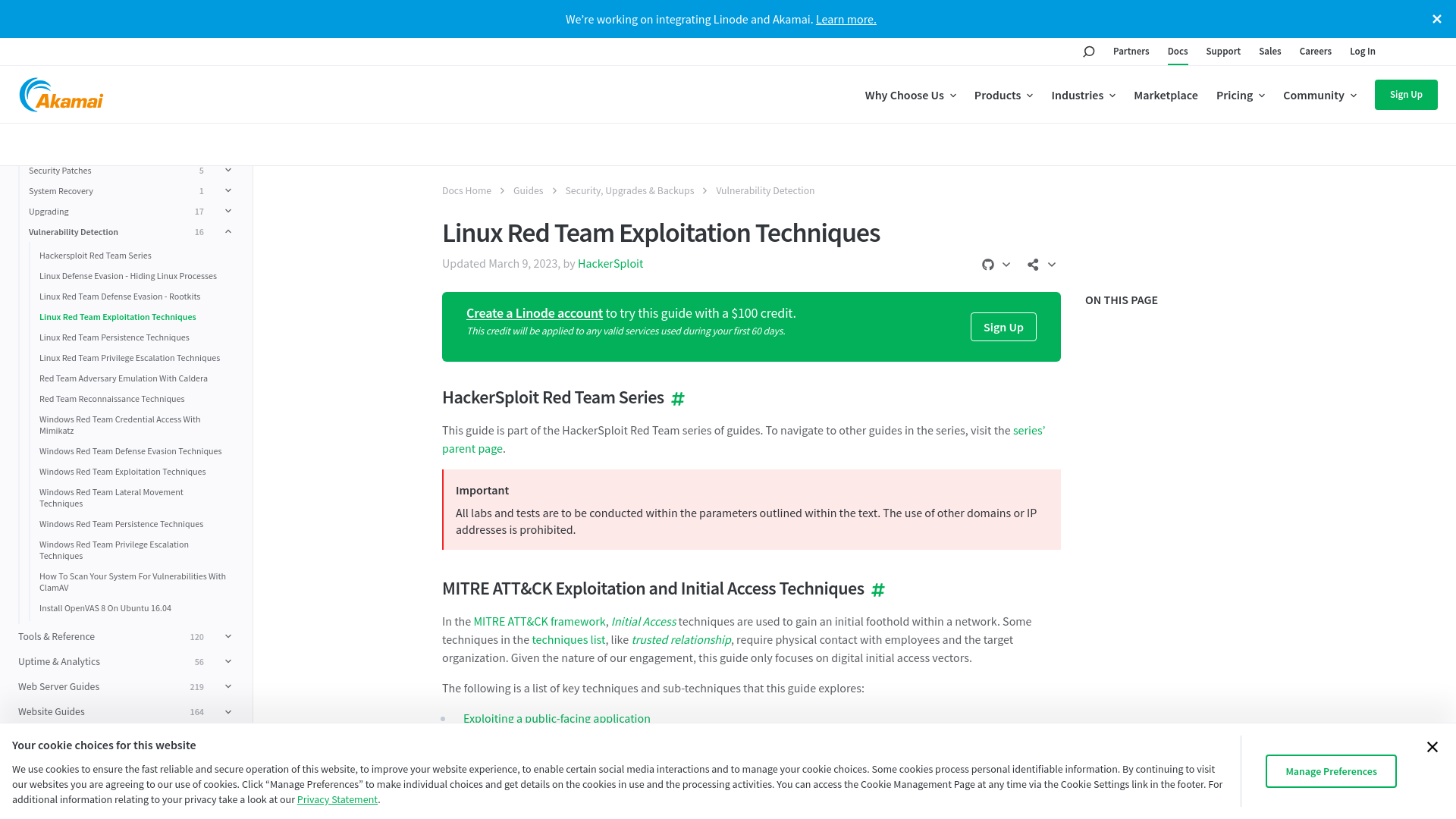Open Hackersploit Red Team Series sidebar item
Screen dimensions: 1456x819
95,256
